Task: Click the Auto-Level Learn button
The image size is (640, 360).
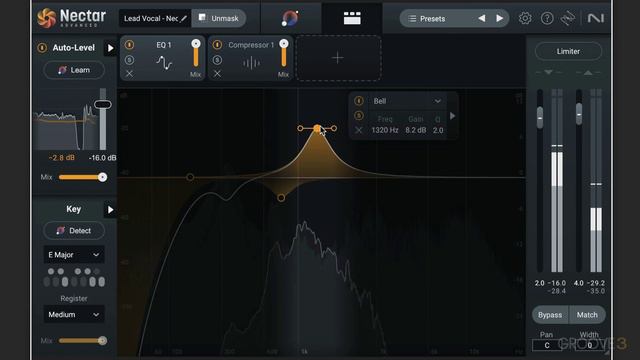Action: point(74,70)
